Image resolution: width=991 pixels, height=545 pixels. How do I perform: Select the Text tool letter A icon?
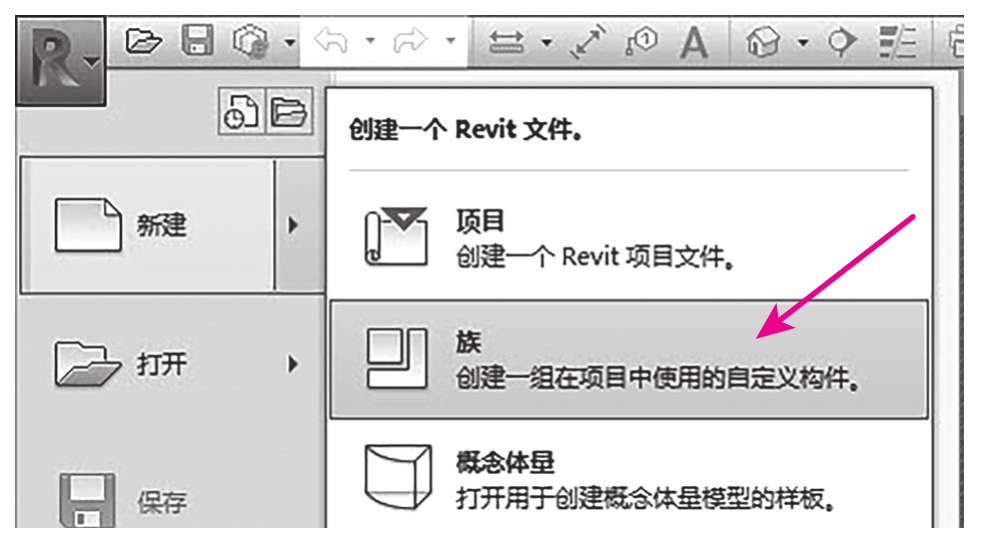coord(694,43)
